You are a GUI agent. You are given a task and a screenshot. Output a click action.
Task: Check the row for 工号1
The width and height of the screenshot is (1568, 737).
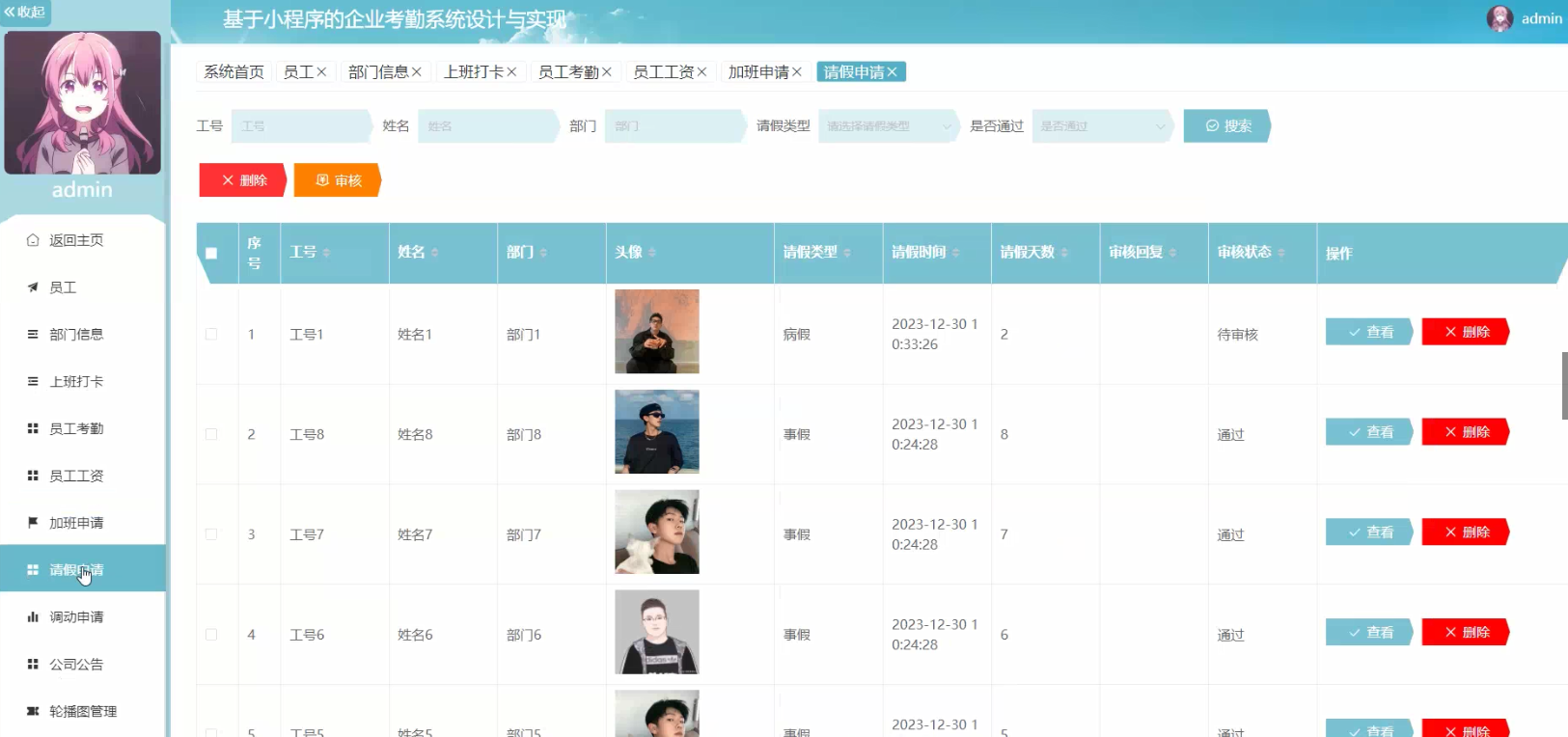[x=211, y=335]
